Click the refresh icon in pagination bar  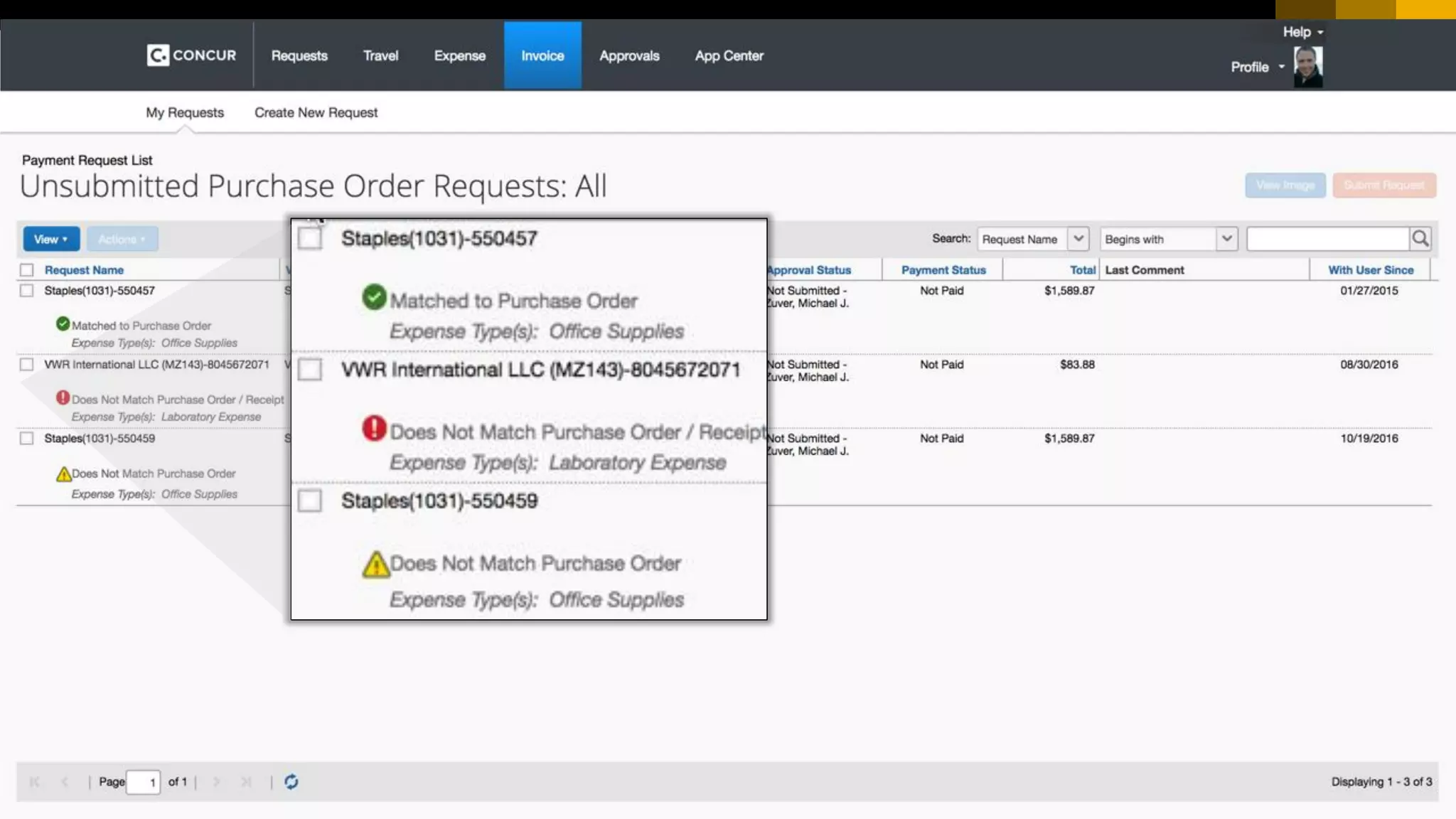pos(291,782)
